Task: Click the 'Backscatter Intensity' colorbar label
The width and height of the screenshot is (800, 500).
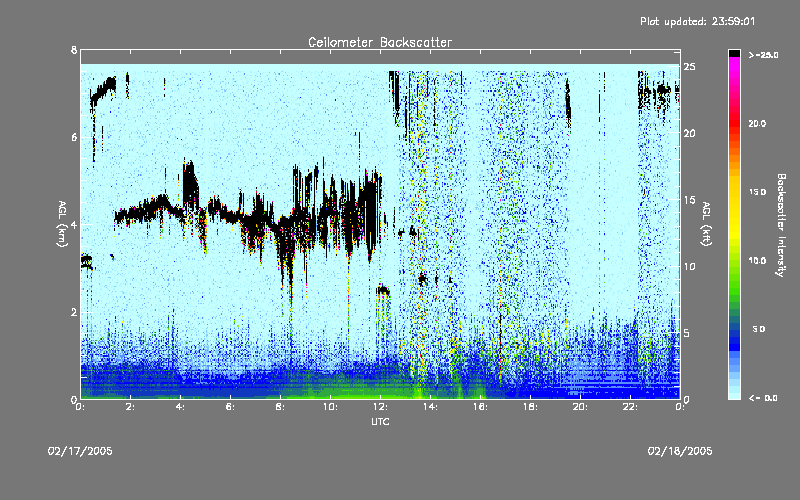Action: click(x=781, y=225)
